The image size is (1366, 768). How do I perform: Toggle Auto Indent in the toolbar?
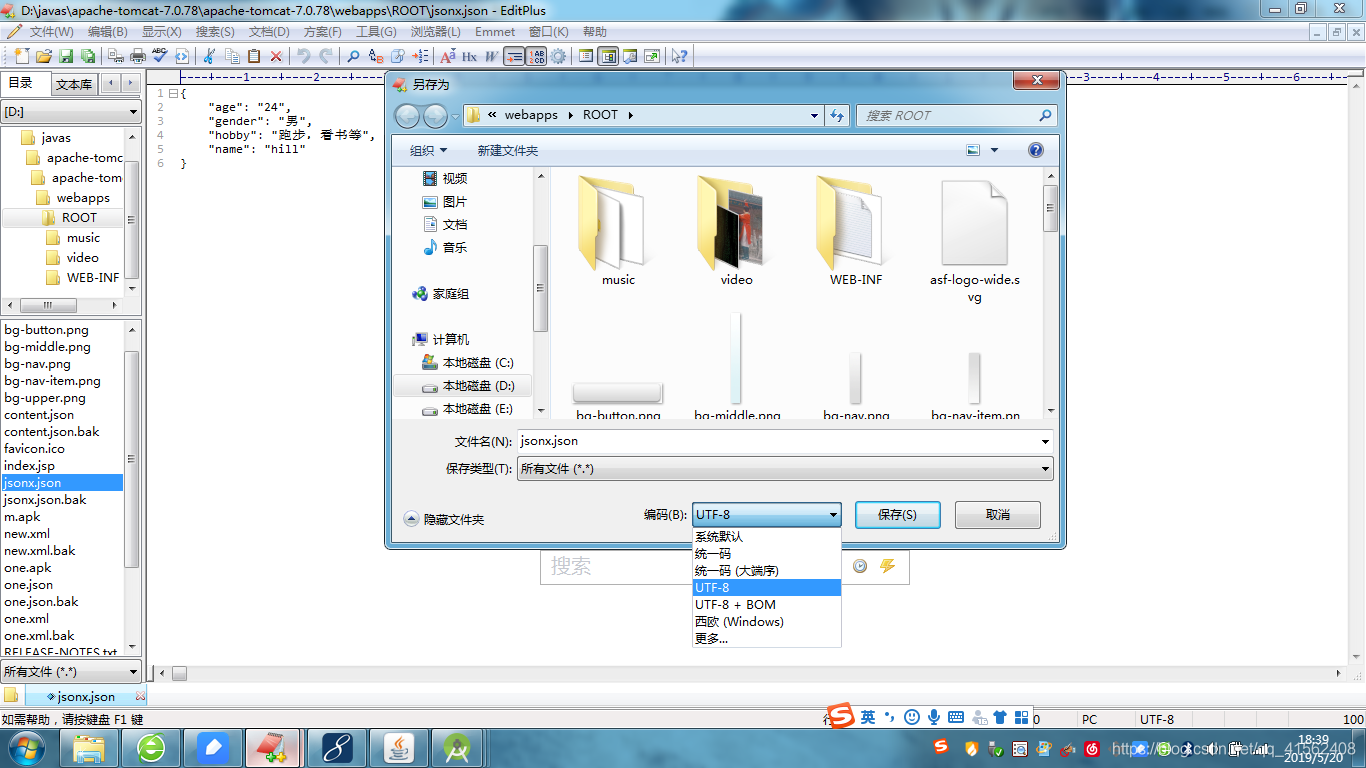click(514, 56)
